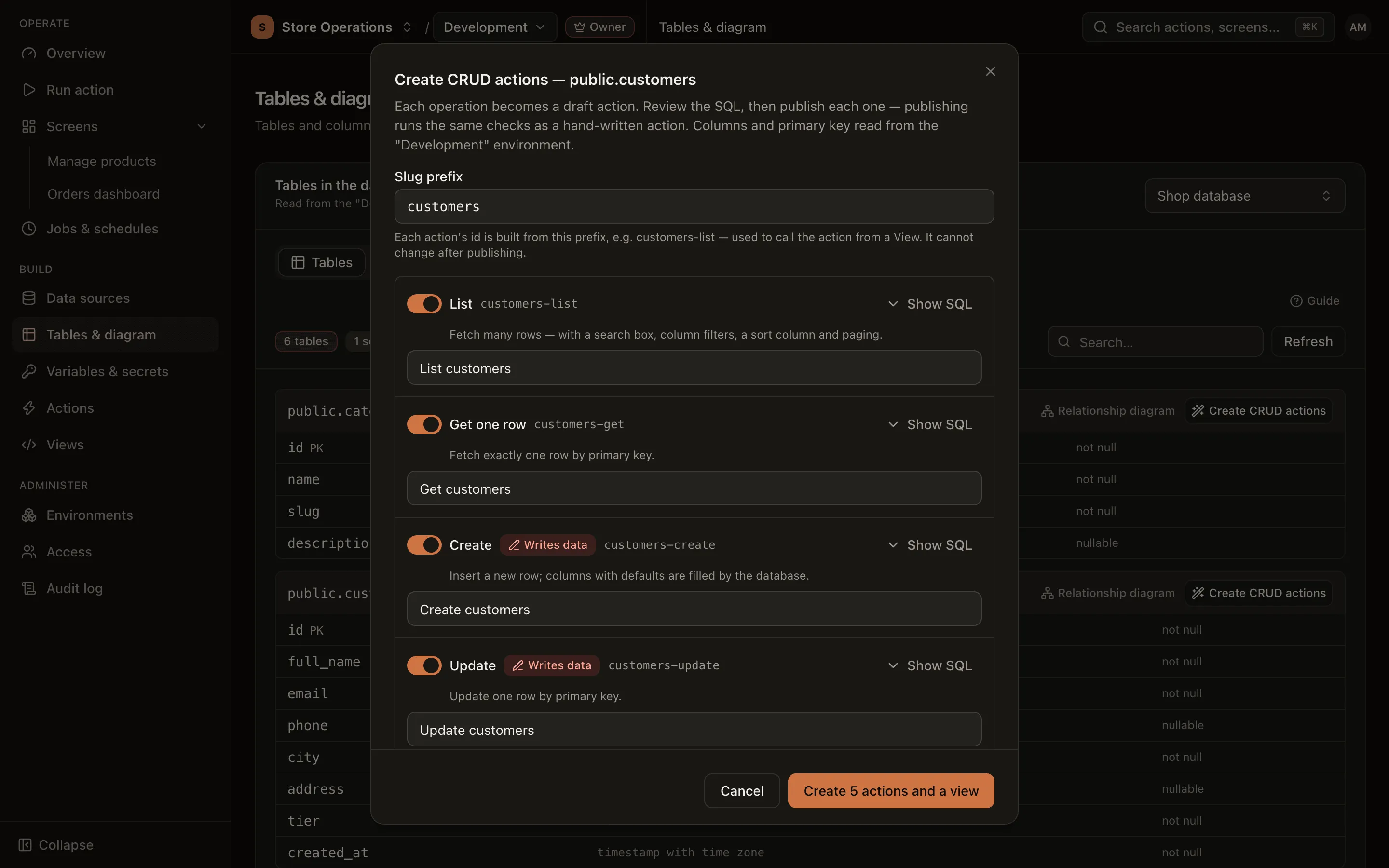Image resolution: width=1389 pixels, height=868 pixels.
Task: Open the Shop database selector
Action: (1244, 196)
